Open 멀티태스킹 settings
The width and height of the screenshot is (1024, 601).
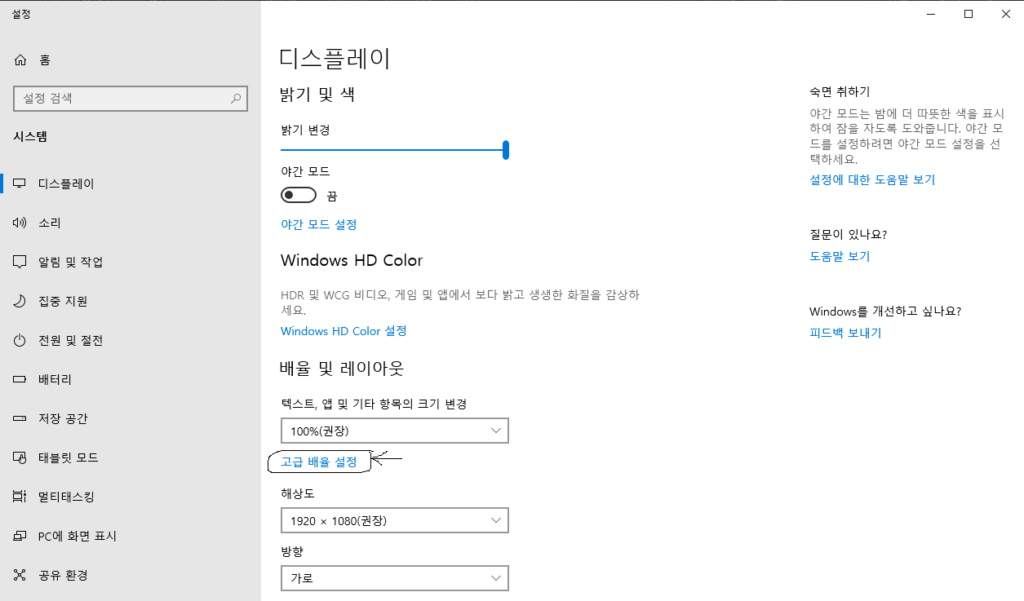coord(66,496)
